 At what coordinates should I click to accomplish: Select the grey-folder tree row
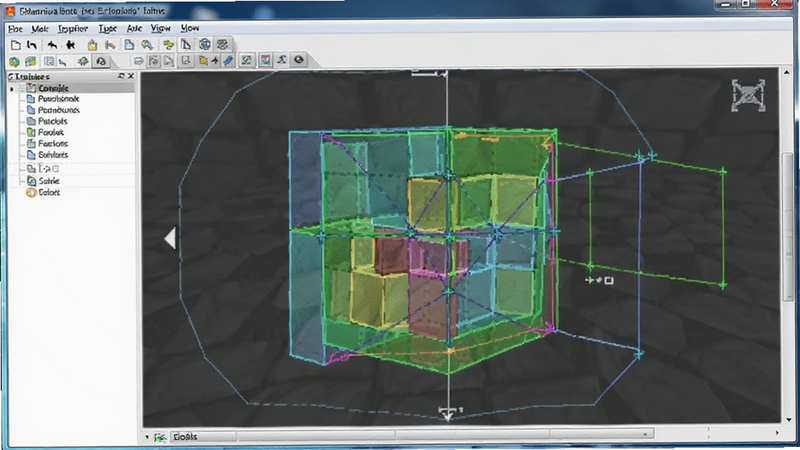(47, 121)
